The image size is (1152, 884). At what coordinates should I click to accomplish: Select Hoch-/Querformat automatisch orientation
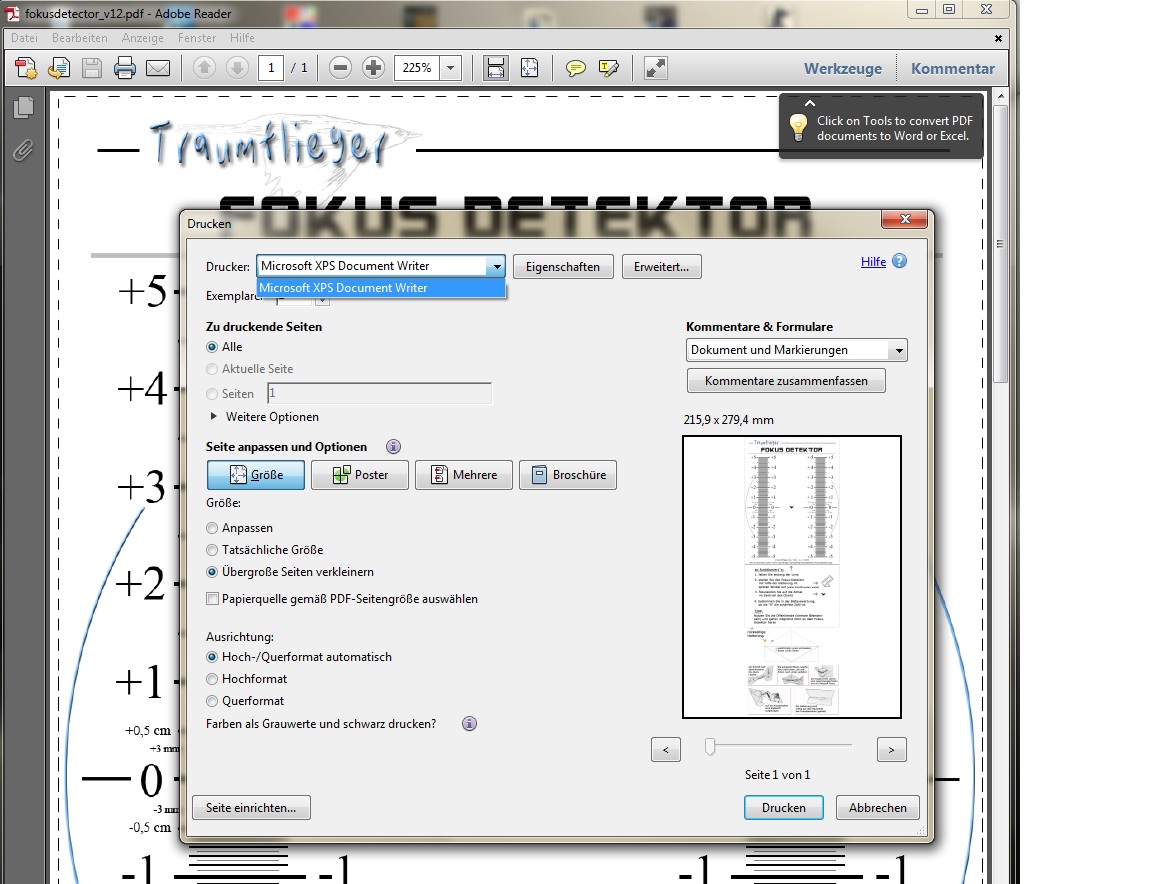pos(212,657)
